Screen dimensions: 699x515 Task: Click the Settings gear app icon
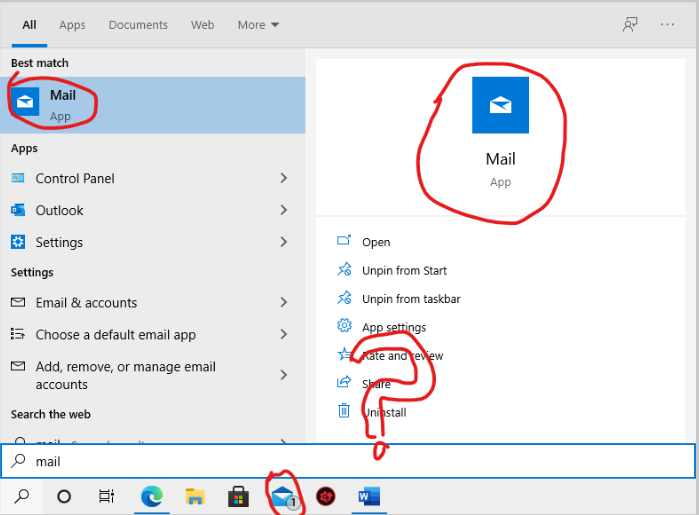pyautogui.click(x=18, y=242)
